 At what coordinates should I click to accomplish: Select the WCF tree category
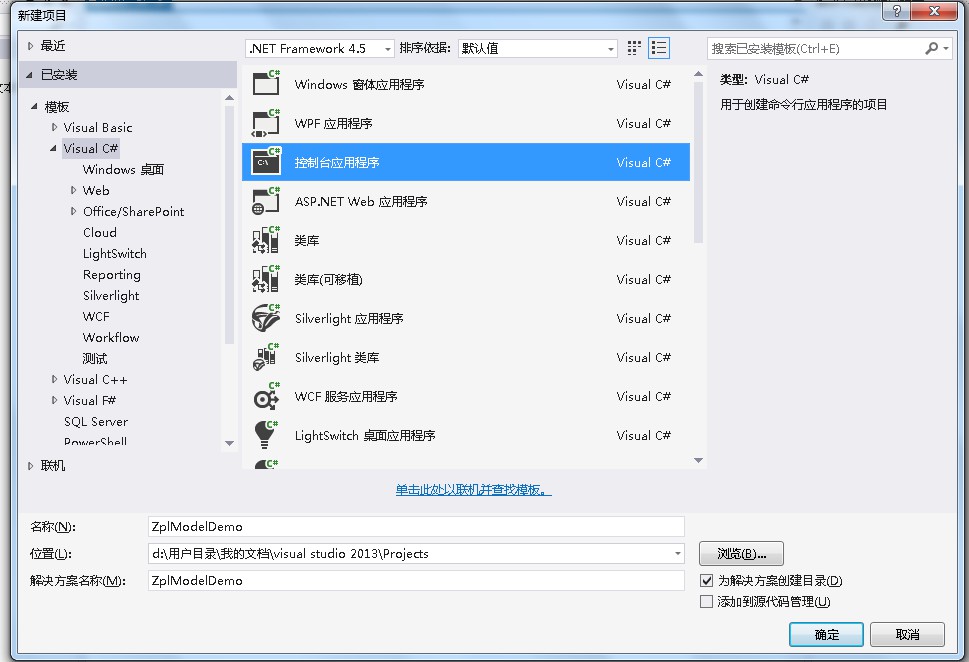96,316
